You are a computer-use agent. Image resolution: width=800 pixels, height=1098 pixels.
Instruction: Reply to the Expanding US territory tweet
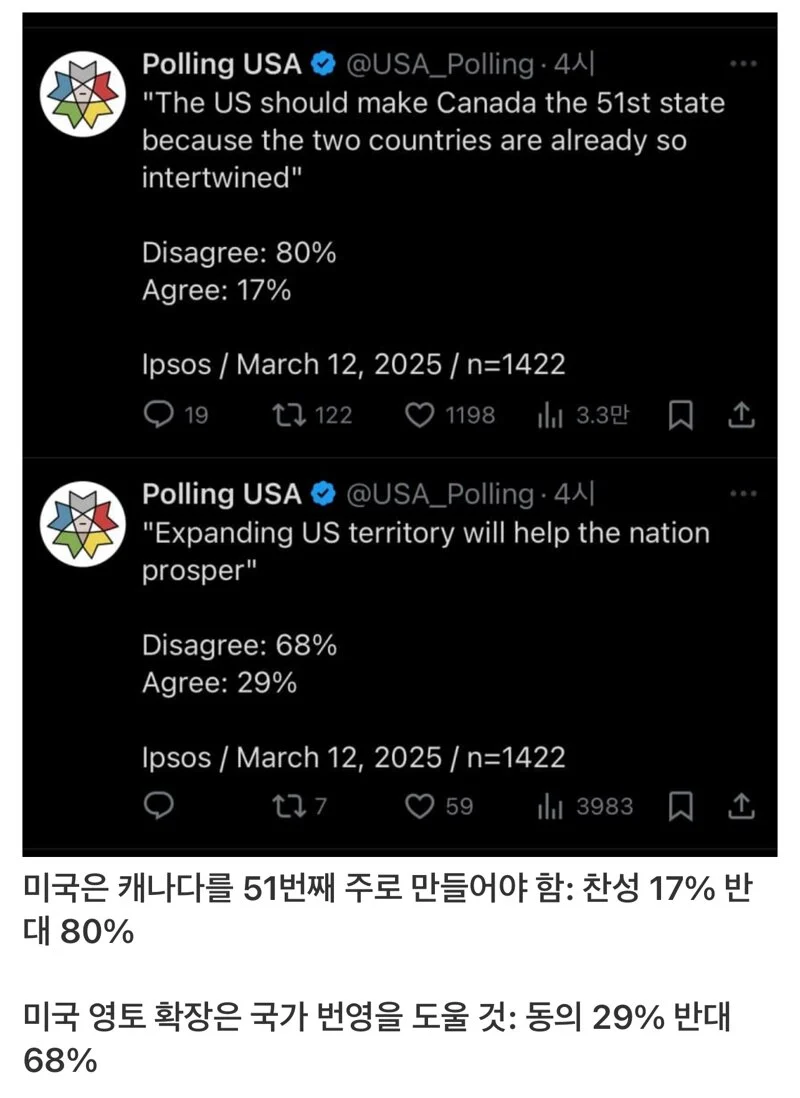158,805
